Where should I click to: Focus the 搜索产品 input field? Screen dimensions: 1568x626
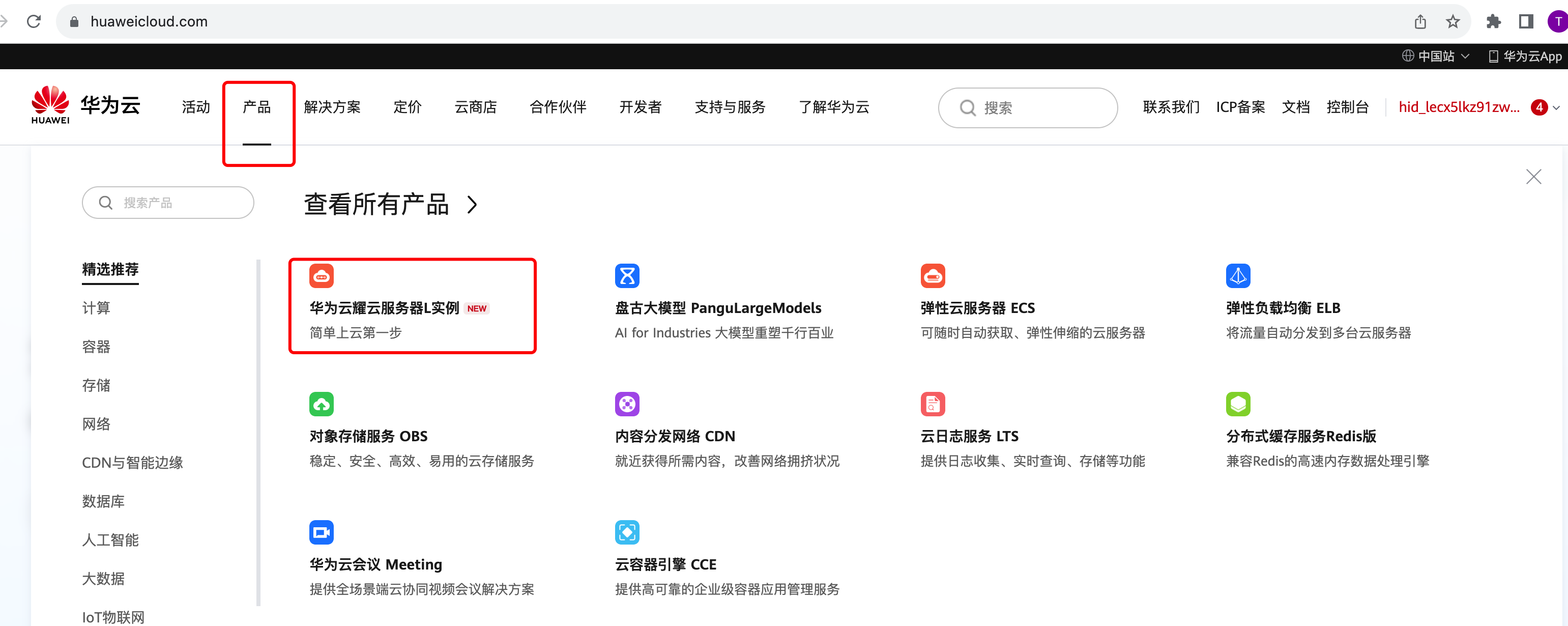168,203
